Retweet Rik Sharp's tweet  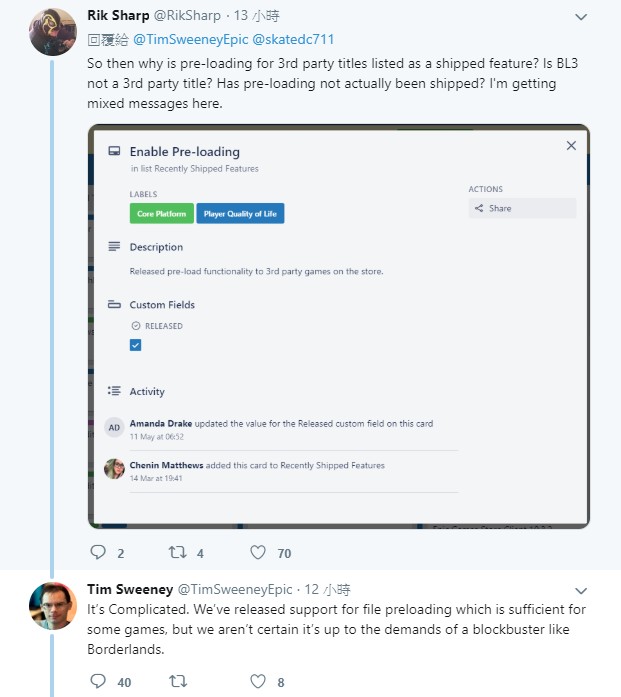pyautogui.click(x=177, y=552)
